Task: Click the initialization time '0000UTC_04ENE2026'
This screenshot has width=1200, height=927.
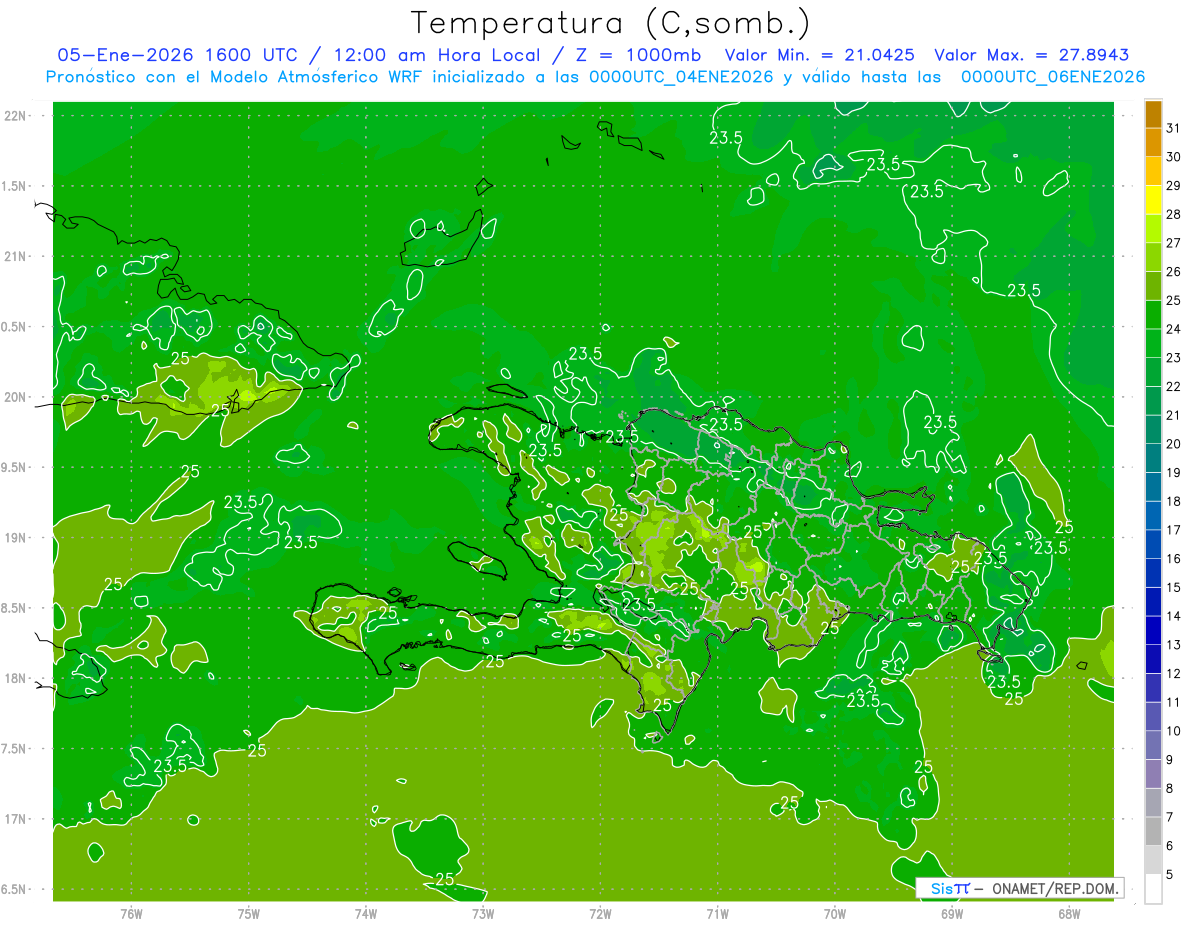Action: (x=681, y=77)
